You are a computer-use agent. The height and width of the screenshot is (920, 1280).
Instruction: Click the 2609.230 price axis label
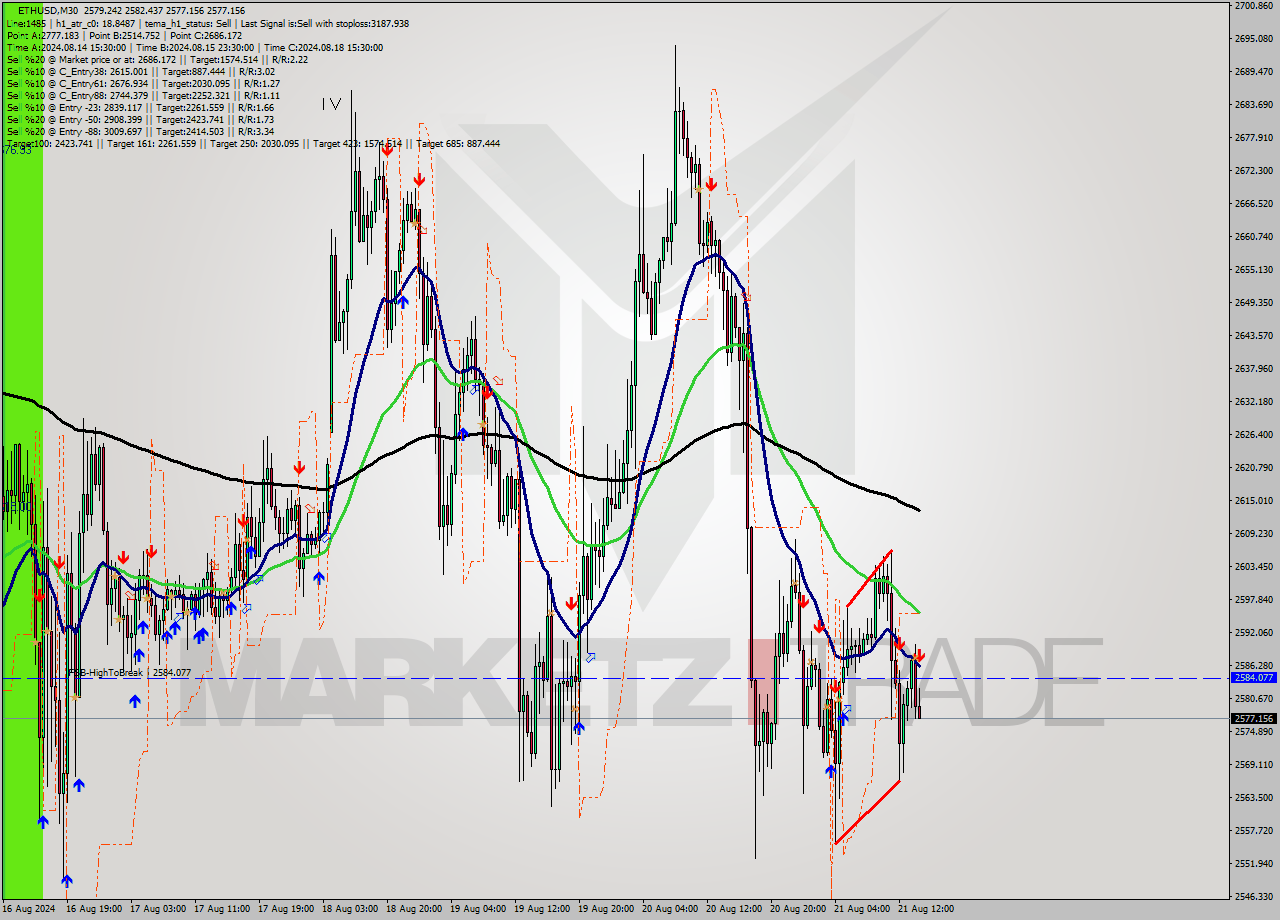(x=1254, y=534)
